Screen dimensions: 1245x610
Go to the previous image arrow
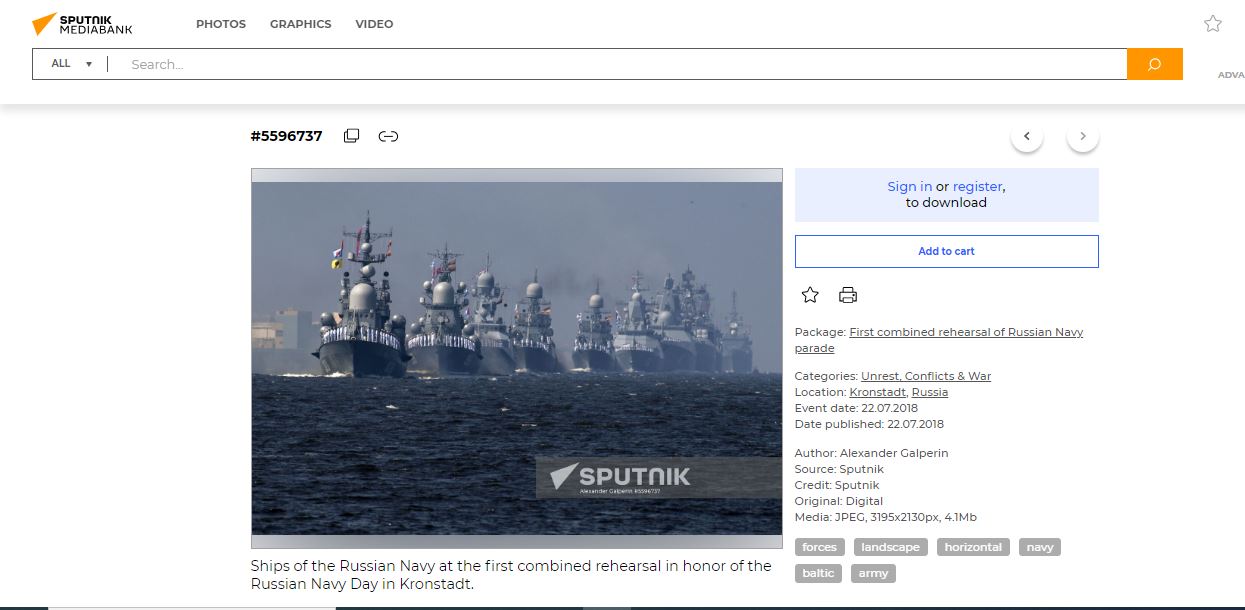tap(1026, 136)
